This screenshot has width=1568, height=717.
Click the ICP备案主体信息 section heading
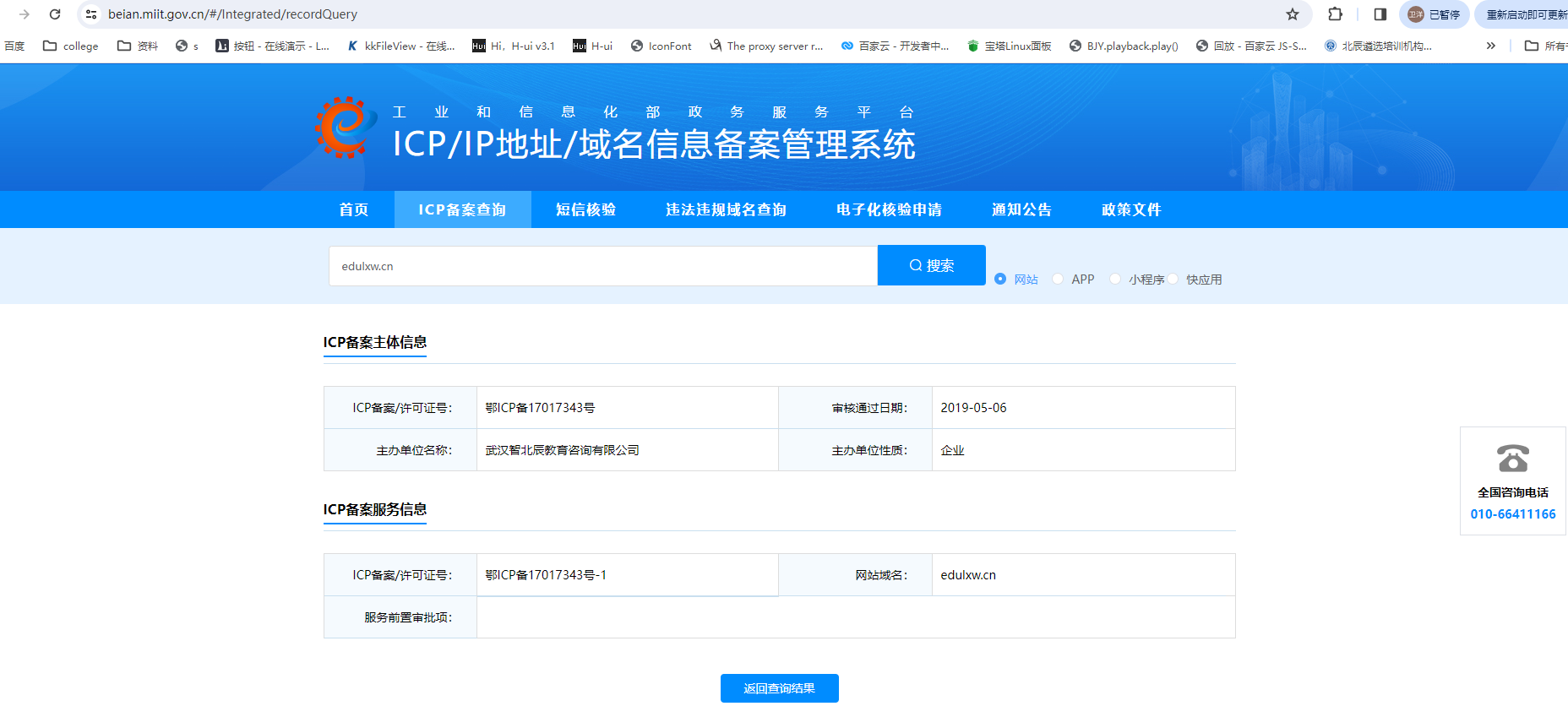(x=375, y=342)
